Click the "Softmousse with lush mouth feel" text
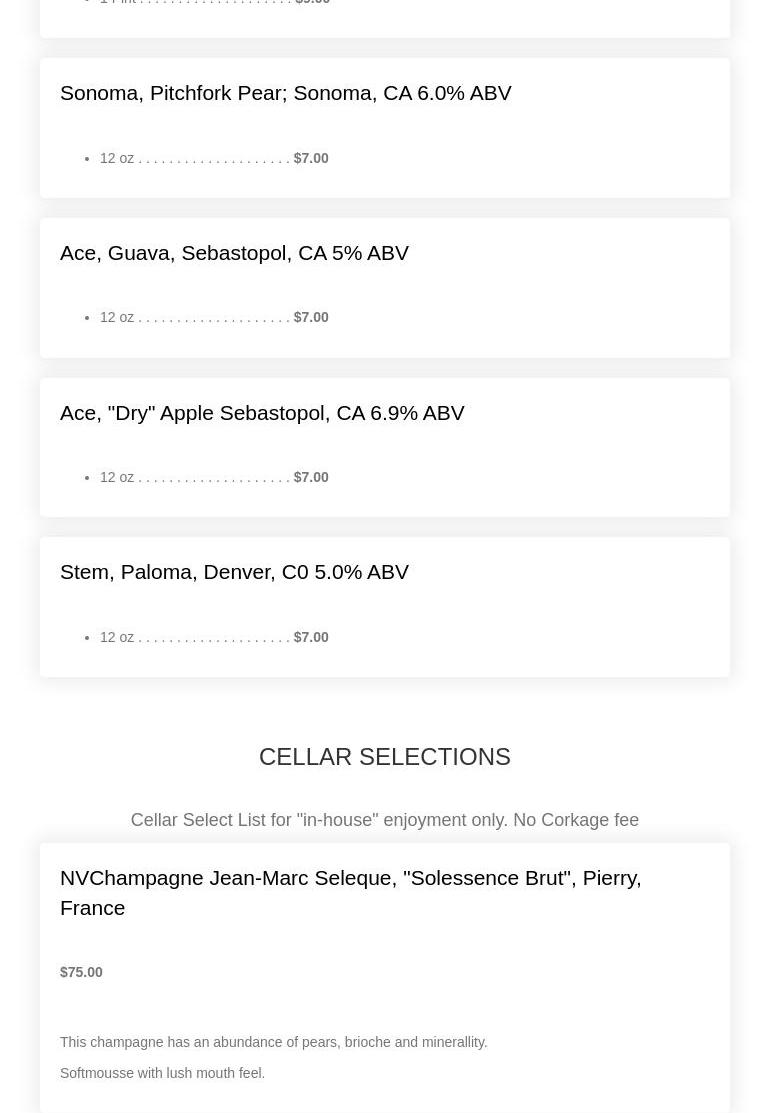Image resolution: width=770 pixels, height=1113 pixels. coord(162,1073)
